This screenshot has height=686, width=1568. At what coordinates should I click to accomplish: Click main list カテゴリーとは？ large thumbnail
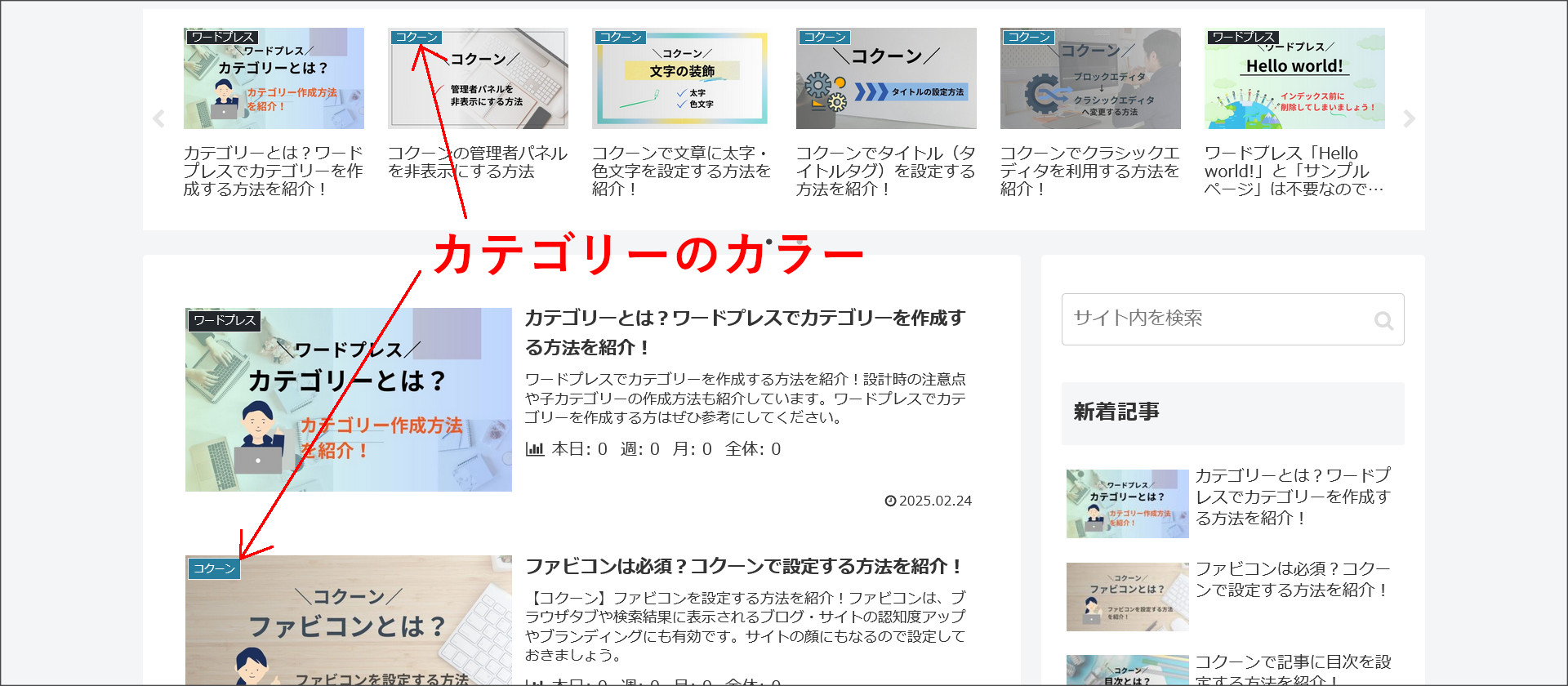pos(349,399)
